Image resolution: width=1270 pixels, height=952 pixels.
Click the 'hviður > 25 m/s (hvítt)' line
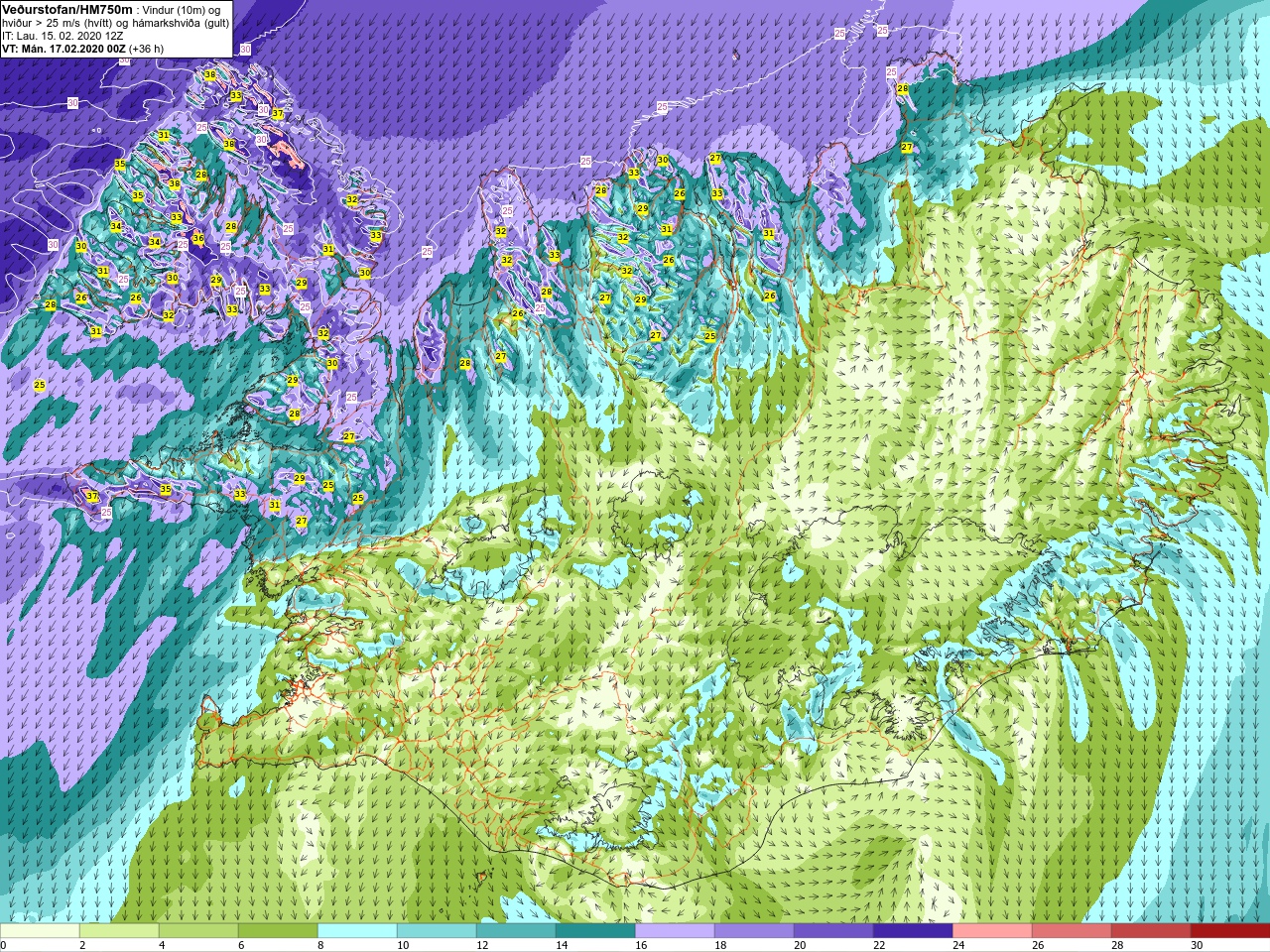tap(59, 23)
